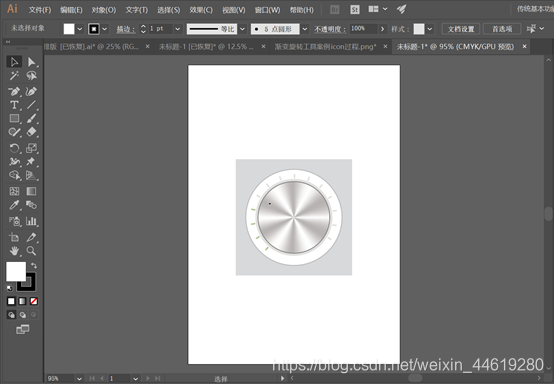Select the Rectangle tool

point(14,118)
